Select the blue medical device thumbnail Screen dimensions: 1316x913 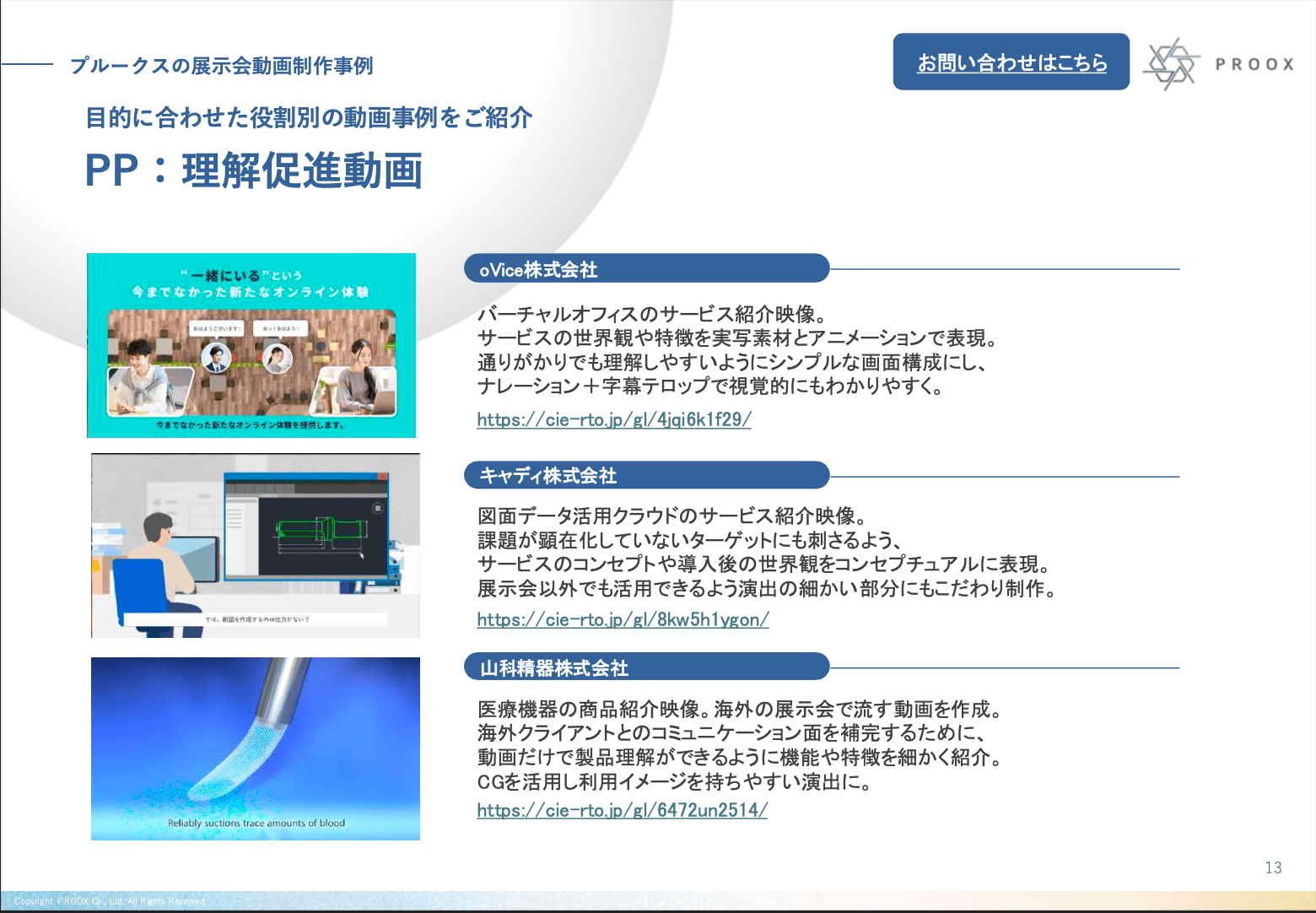[256, 748]
